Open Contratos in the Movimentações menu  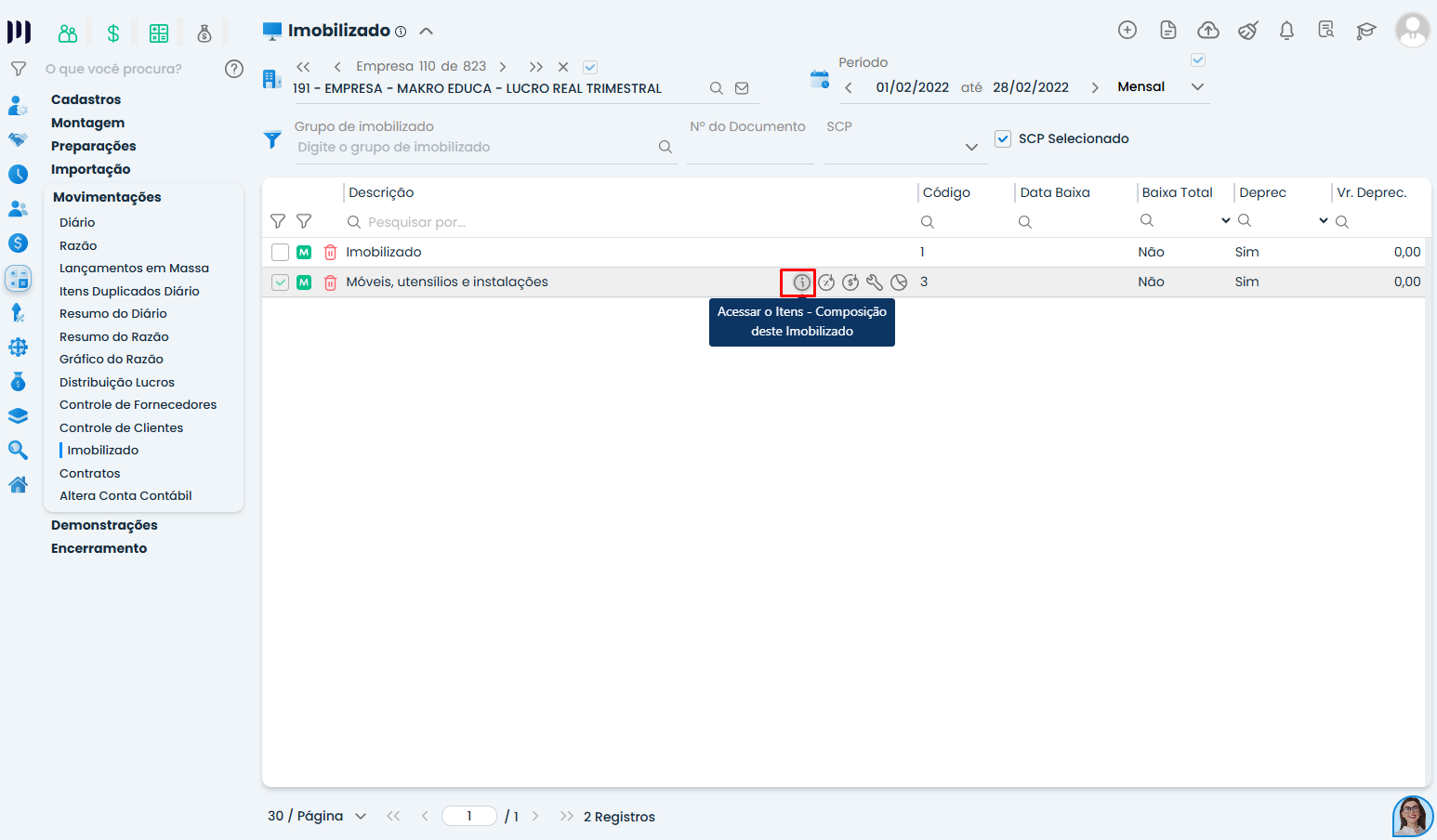(x=90, y=473)
